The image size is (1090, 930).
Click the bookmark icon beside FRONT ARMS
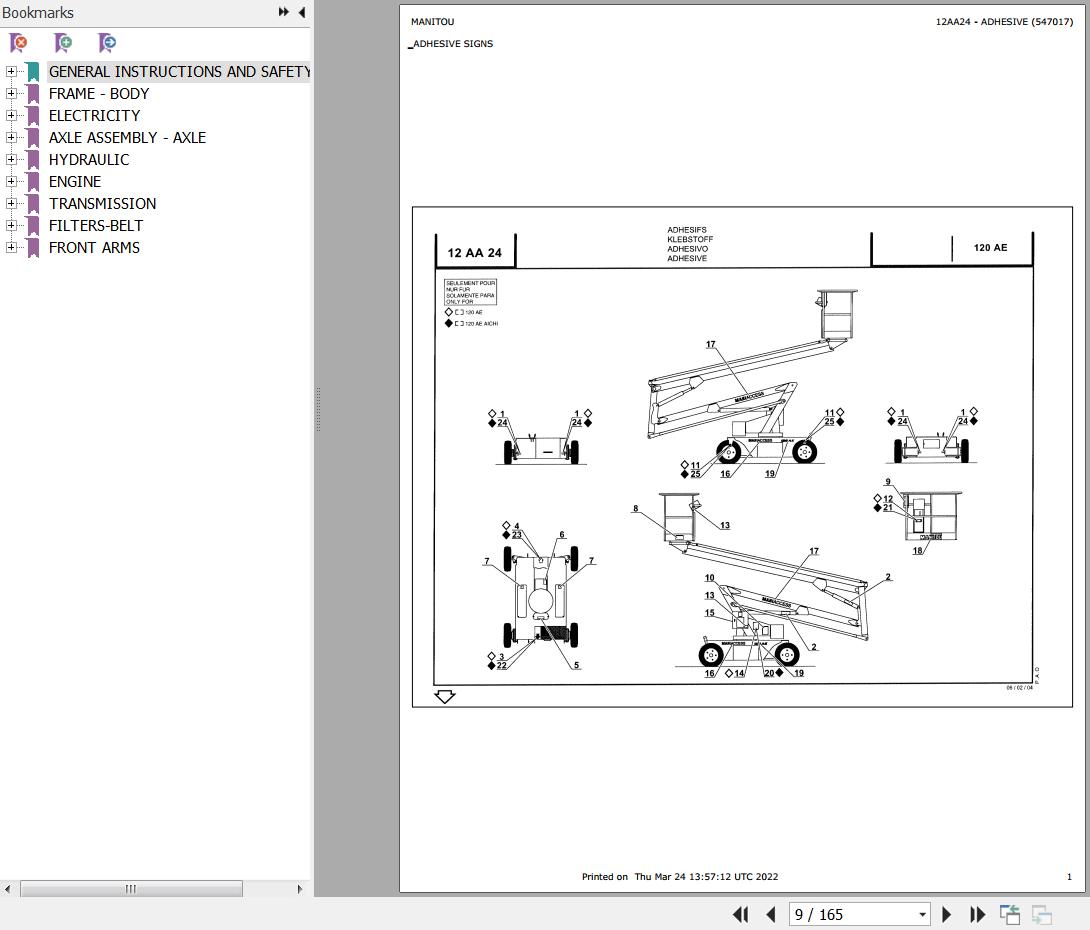point(33,247)
